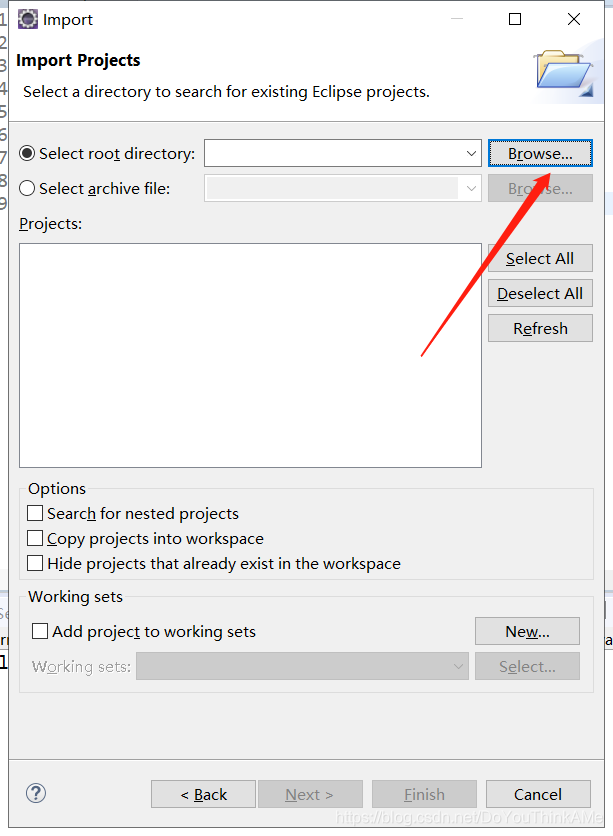The width and height of the screenshot is (613, 836).
Task: Click the empty Projects list area
Action: [251, 356]
